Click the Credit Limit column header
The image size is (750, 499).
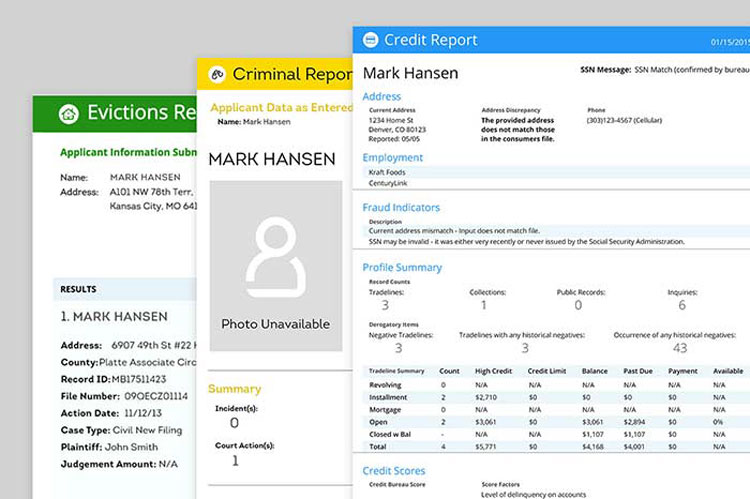click(547, 371)
